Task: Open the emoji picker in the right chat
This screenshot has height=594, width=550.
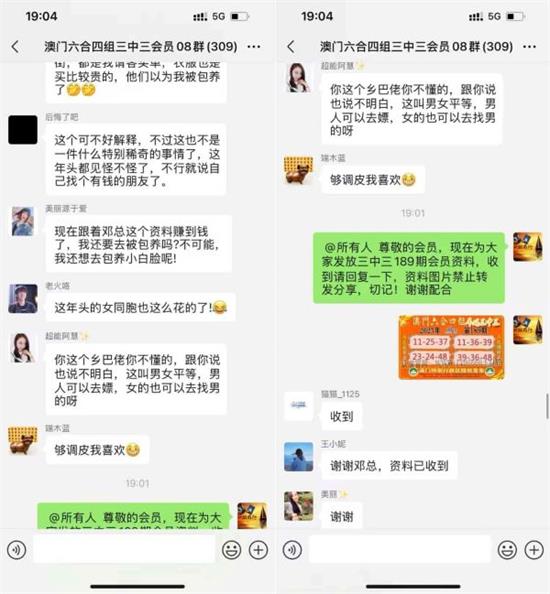Action: (507, 550)
